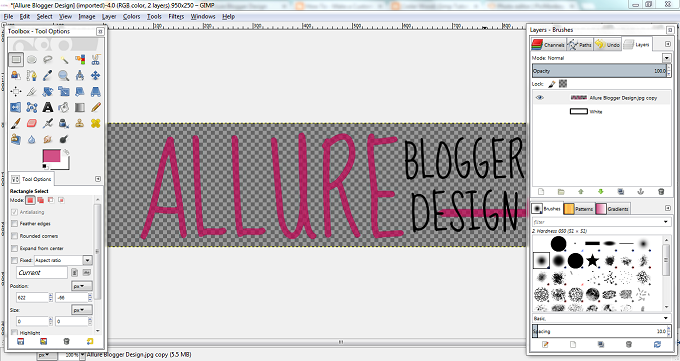Toggle the Antialiasing checkbox

pyautogui.click(x=14, y=212)
